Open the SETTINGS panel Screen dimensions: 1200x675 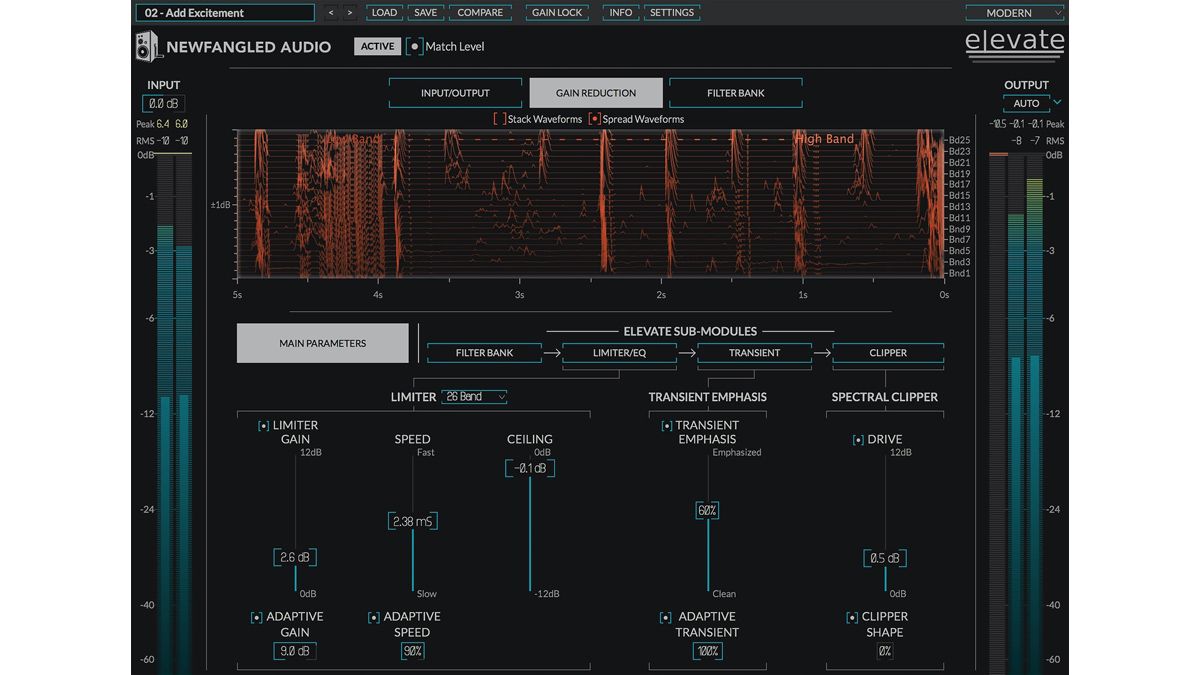(x=671, y=12)
